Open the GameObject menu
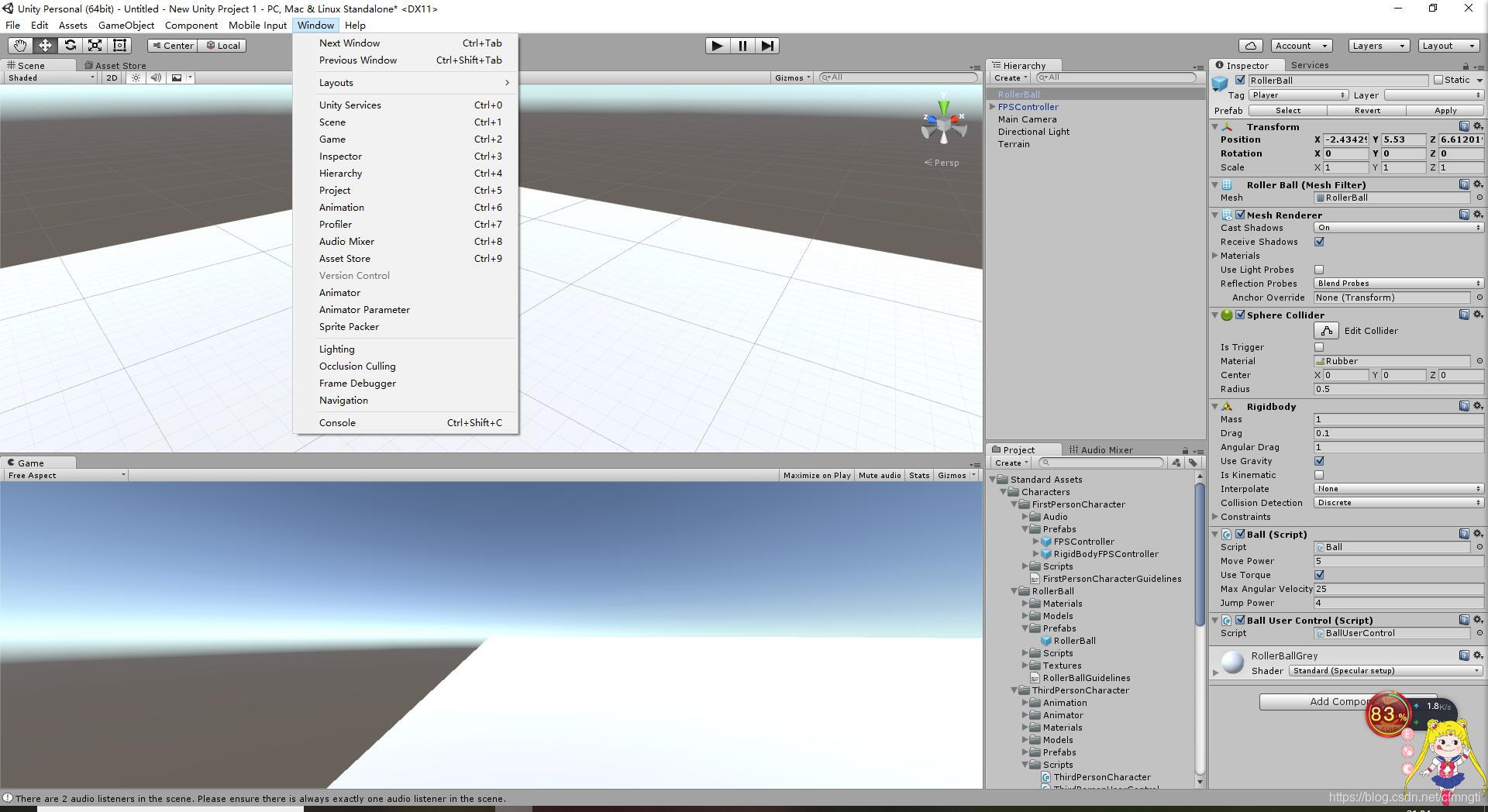1488x812 pixels. [126, 26]
